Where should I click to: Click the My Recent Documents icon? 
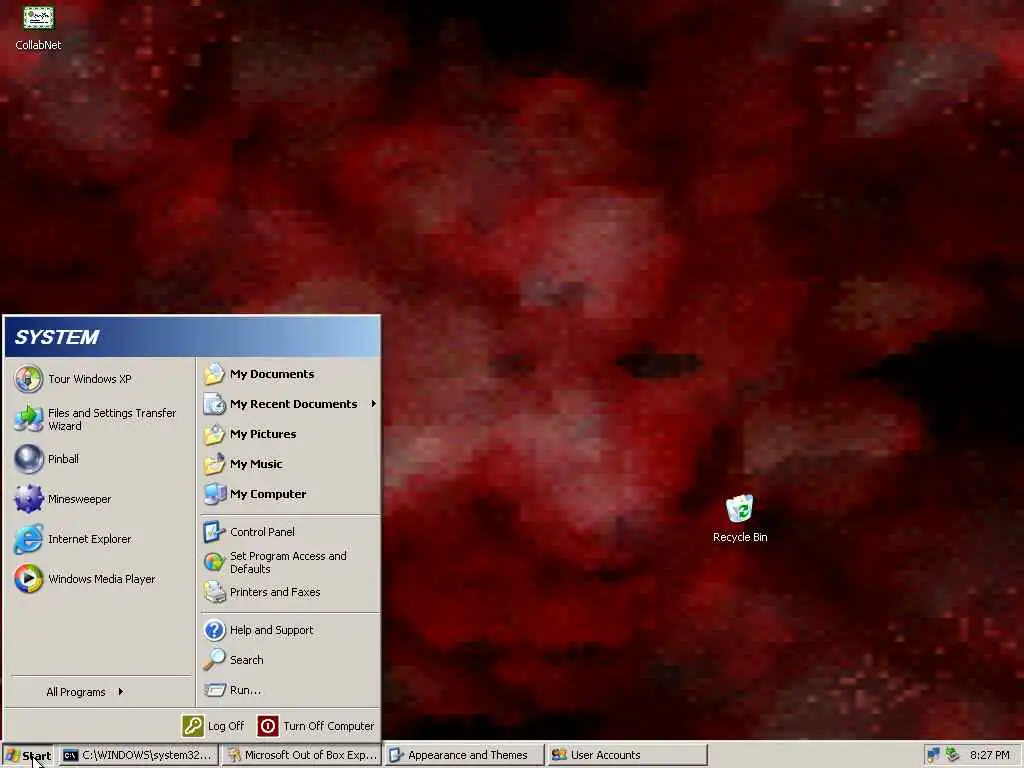point(214,404)
